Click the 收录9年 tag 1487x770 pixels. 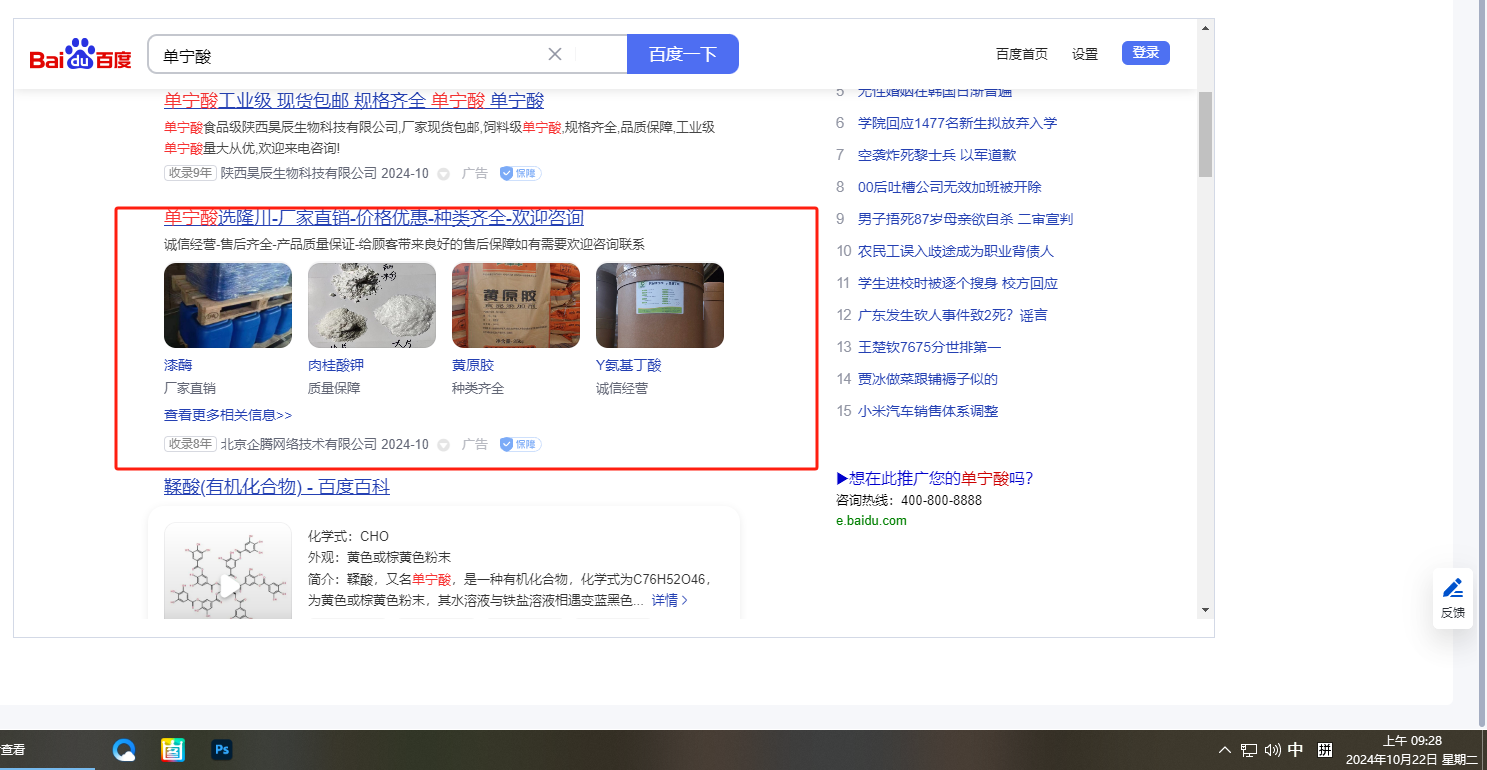click(190, 173)
